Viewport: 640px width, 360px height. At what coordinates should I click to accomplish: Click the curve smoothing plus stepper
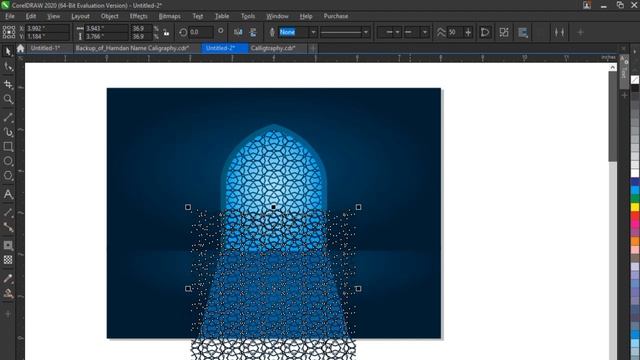(x=468, y=32)
